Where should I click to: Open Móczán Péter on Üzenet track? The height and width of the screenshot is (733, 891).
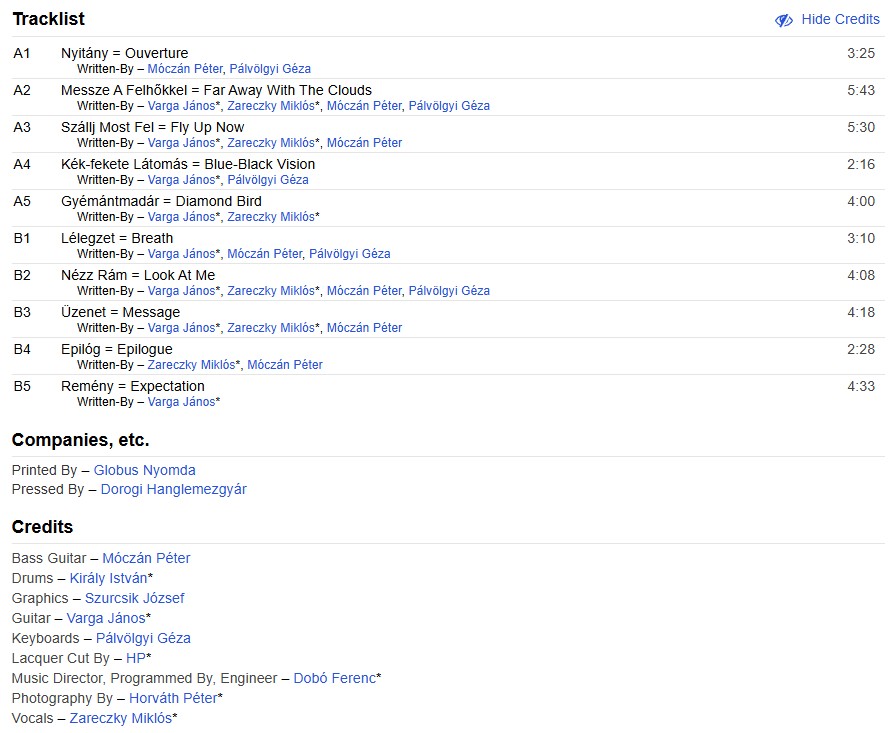(x=364, y=328)
